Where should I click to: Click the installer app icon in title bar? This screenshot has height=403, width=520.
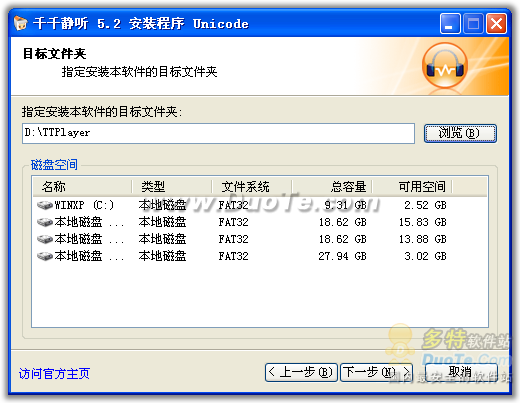pos(21,23)
